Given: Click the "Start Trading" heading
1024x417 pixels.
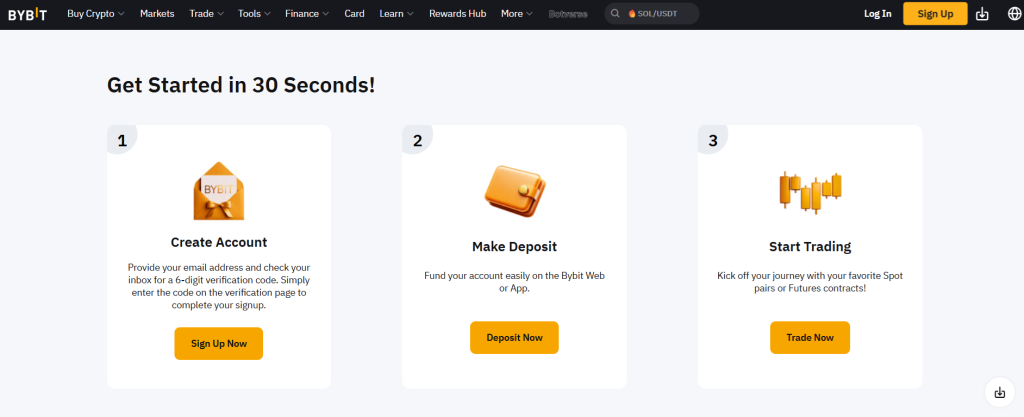Looking at the screenshot, I should (x=810, y=247).
